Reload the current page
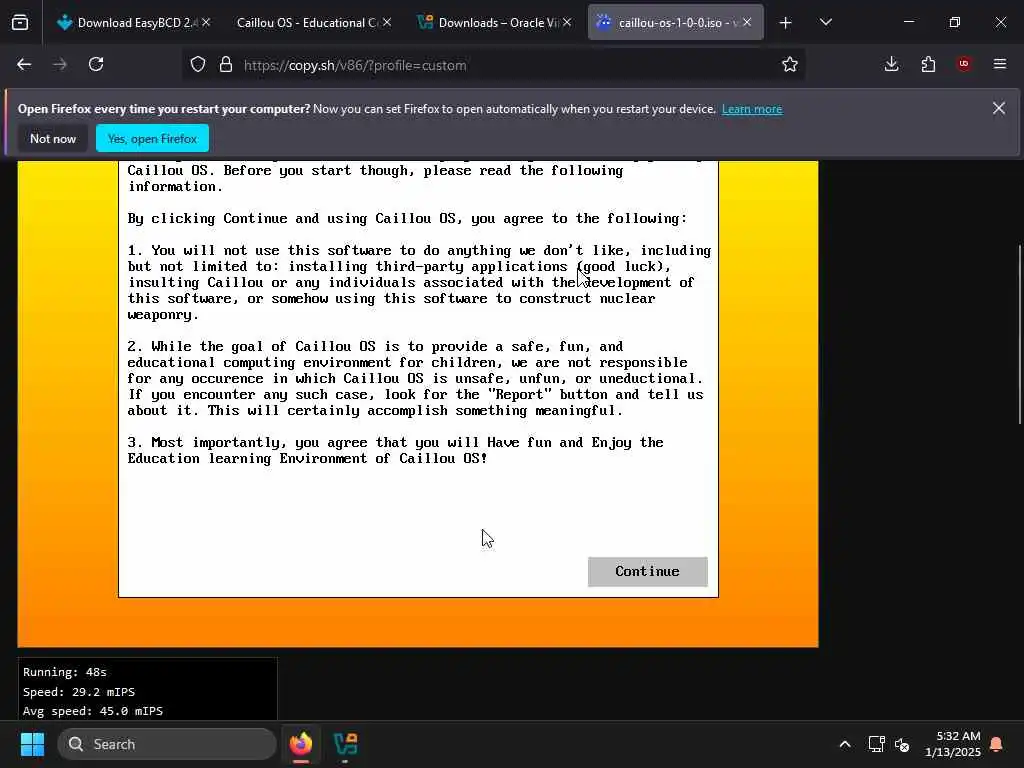The width and height of the screenshot is (1024, 768). [96, 65]
